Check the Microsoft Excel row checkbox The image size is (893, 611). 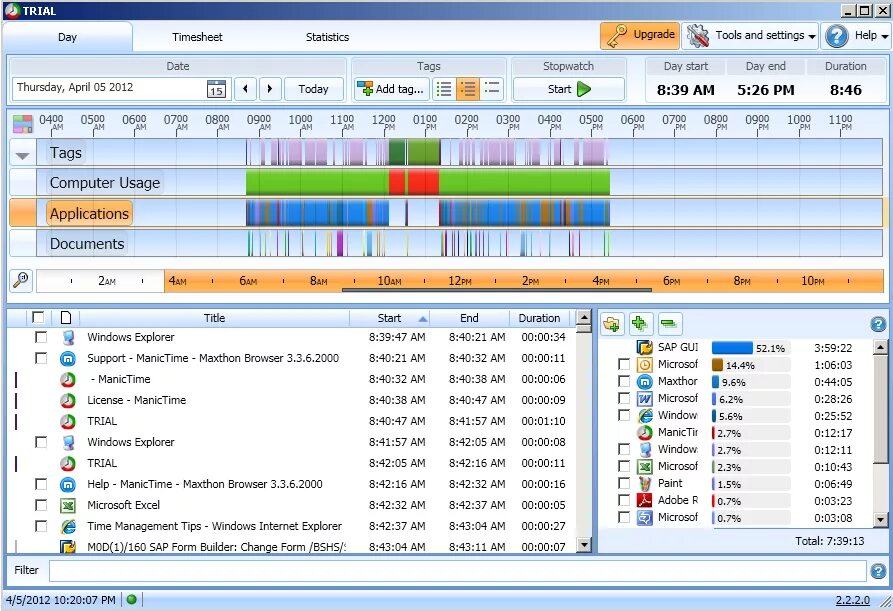(41, 505)
